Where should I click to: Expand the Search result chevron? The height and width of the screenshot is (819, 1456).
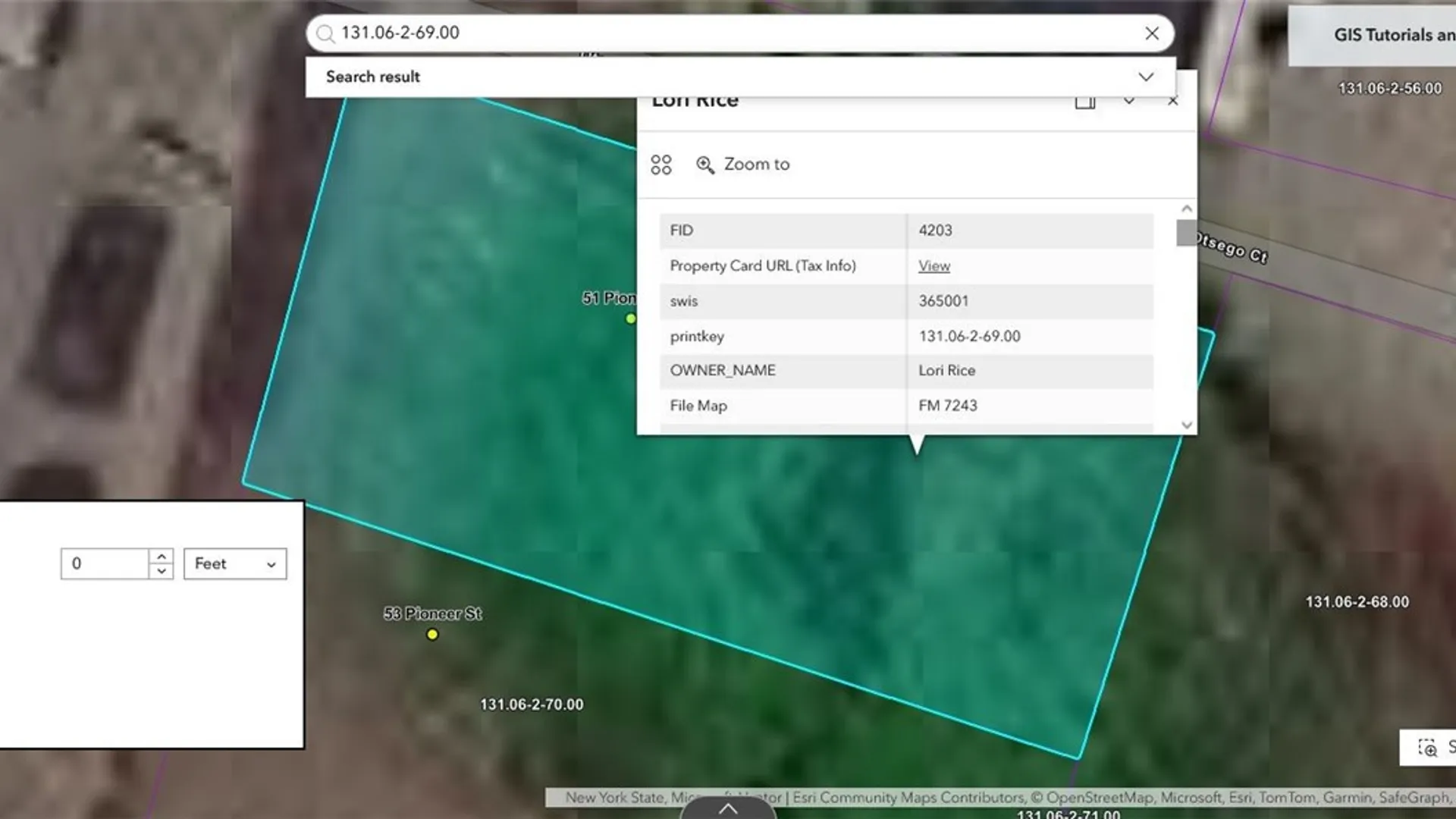point(1146,77)
